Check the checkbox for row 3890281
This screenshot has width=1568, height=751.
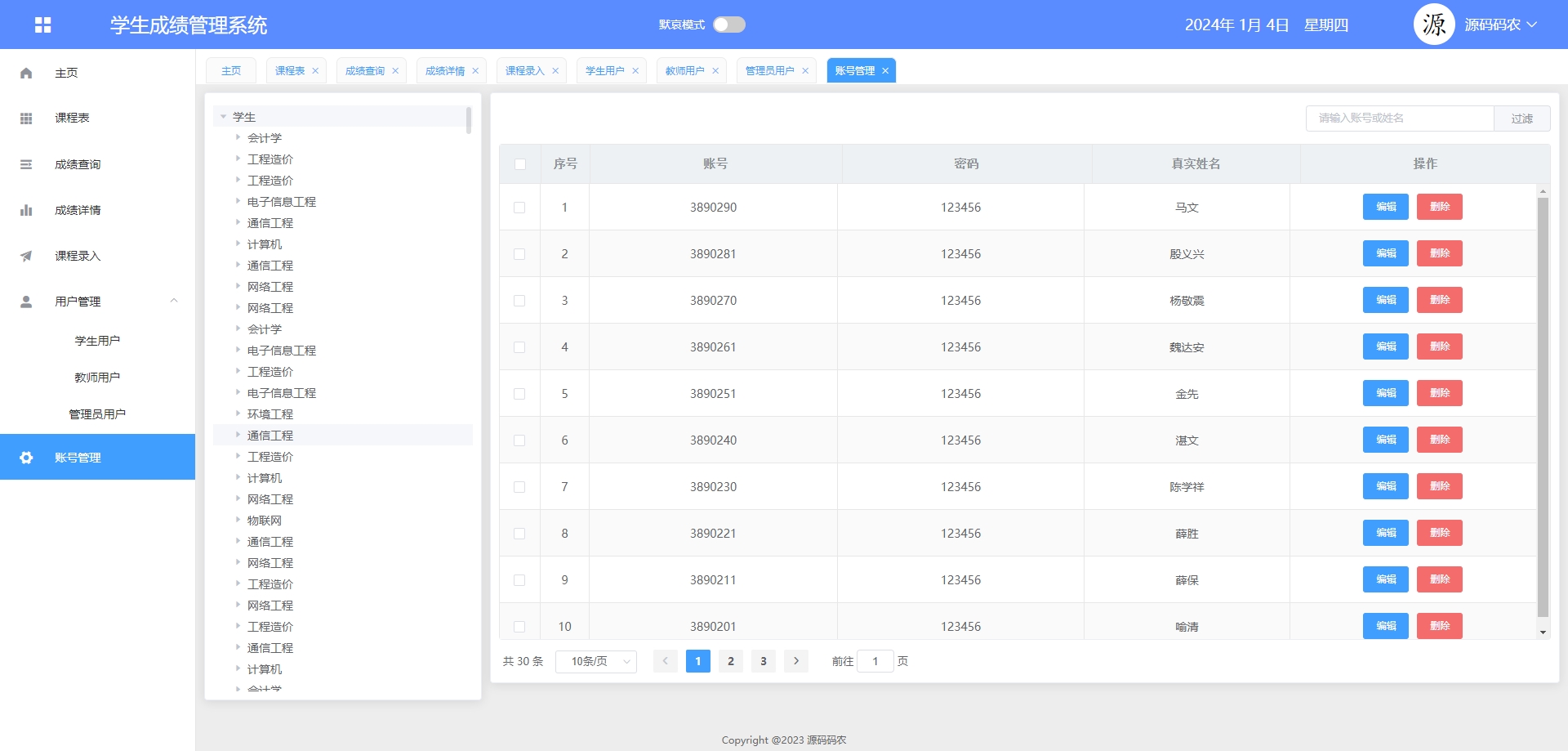pyautogui.click(x=519, y=254)
